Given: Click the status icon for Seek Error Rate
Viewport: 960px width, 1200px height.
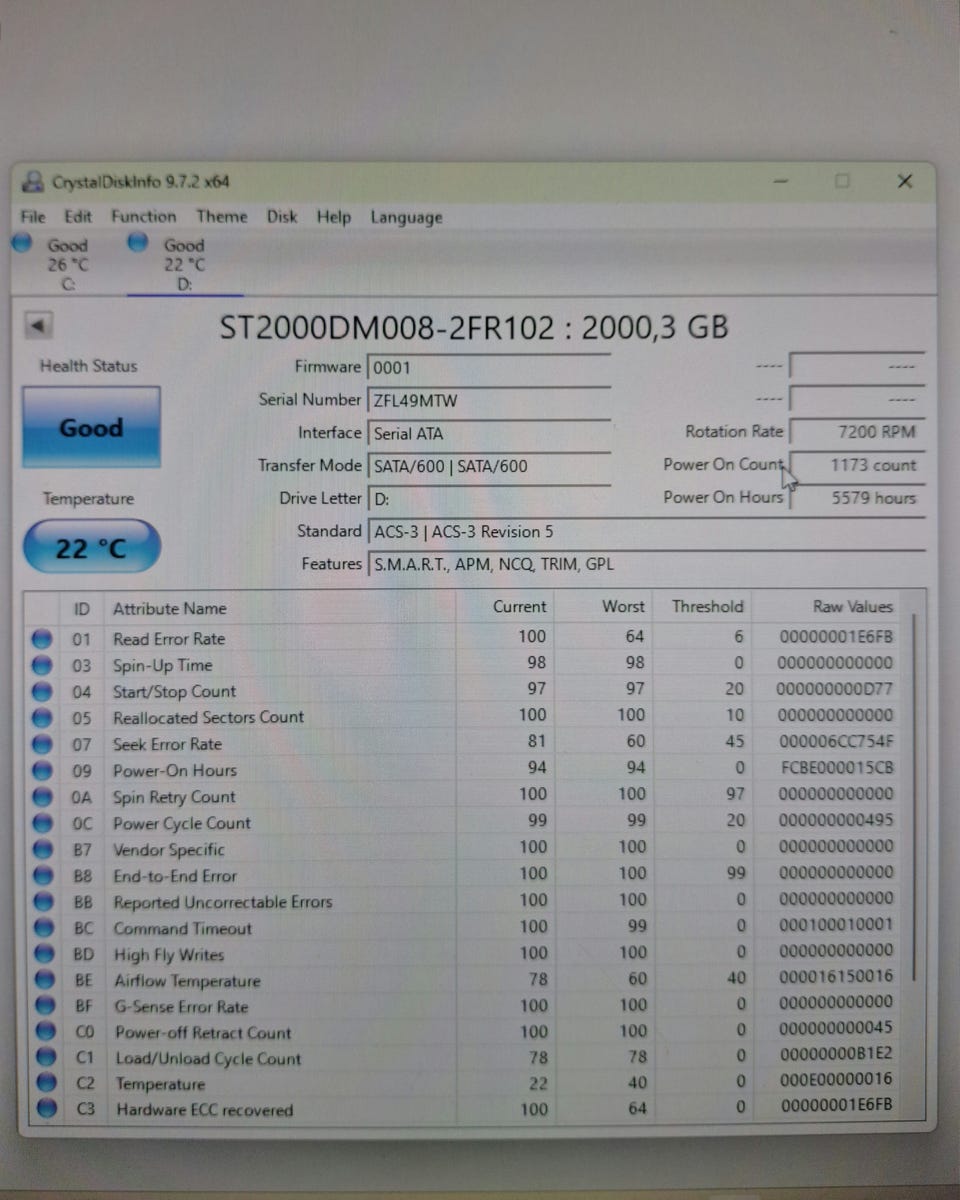Looking at the screenshot, I should [x=42, y=744].
